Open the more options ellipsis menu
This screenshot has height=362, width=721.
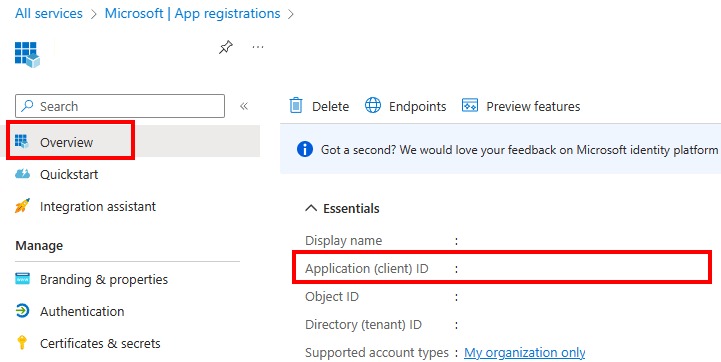(258, 47)
